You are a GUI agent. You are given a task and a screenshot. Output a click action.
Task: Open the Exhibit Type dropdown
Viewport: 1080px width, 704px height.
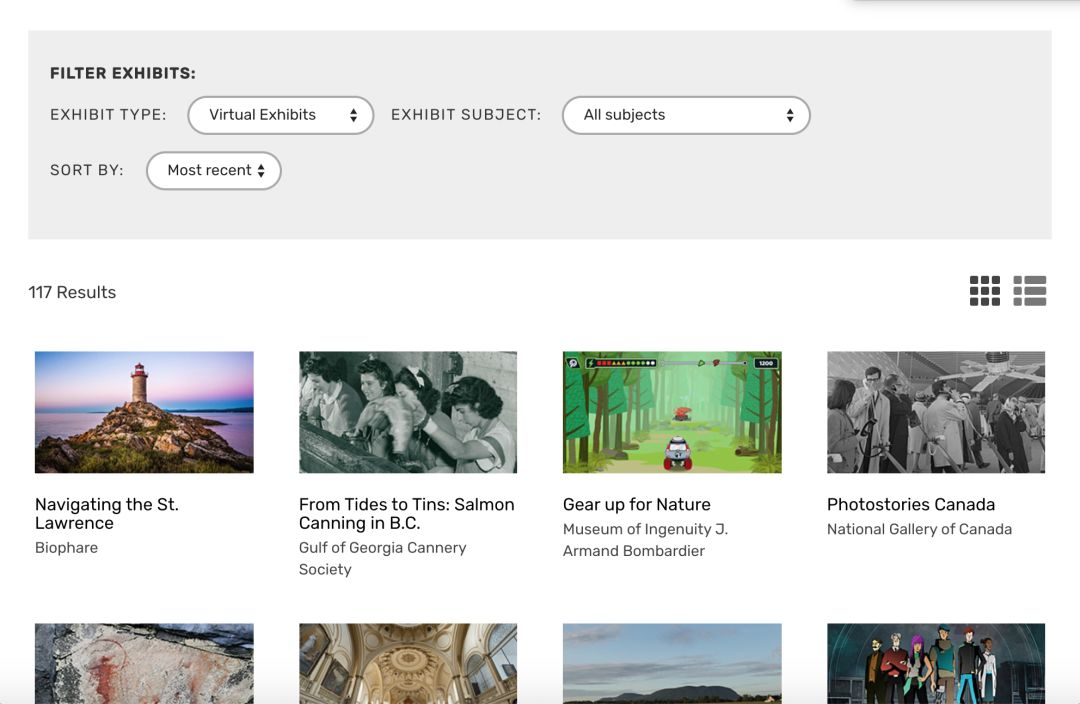coord(280,115)
